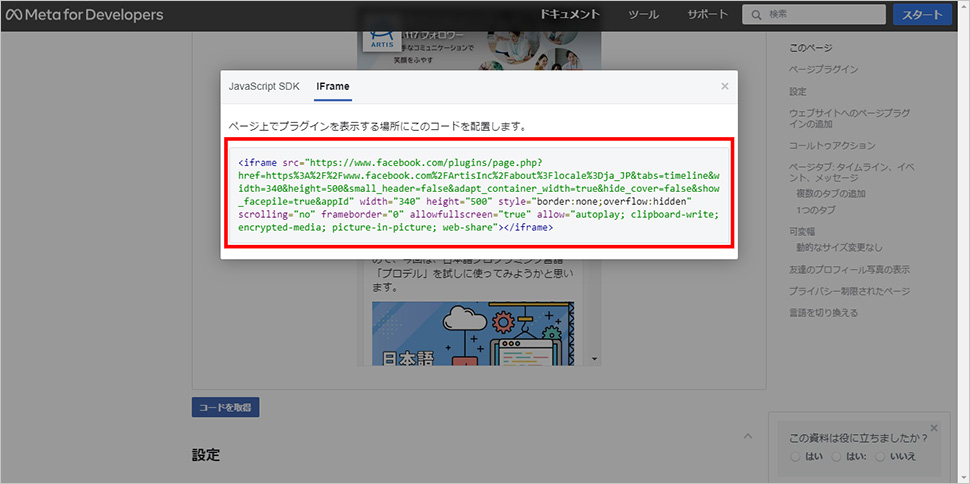The height and width of the screenshot is (484, 970).
Task: Open the ツール menu
Action: tap(643, 15)
